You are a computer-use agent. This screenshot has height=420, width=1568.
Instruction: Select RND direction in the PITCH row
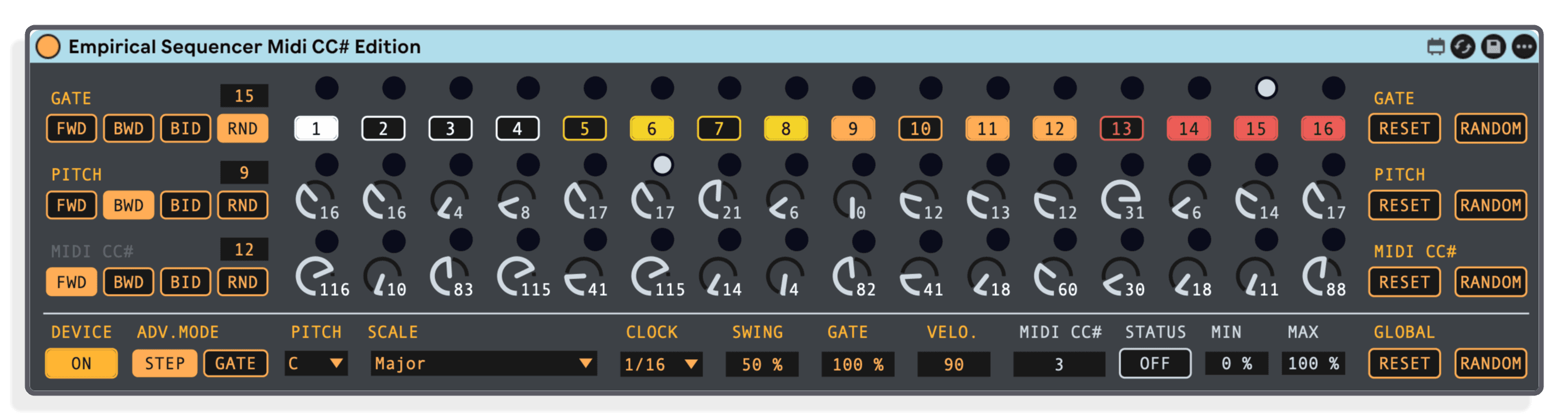point(243,205)
